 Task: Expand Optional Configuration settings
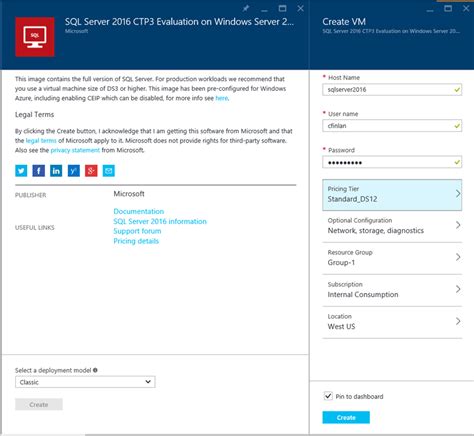click(392, 226)
